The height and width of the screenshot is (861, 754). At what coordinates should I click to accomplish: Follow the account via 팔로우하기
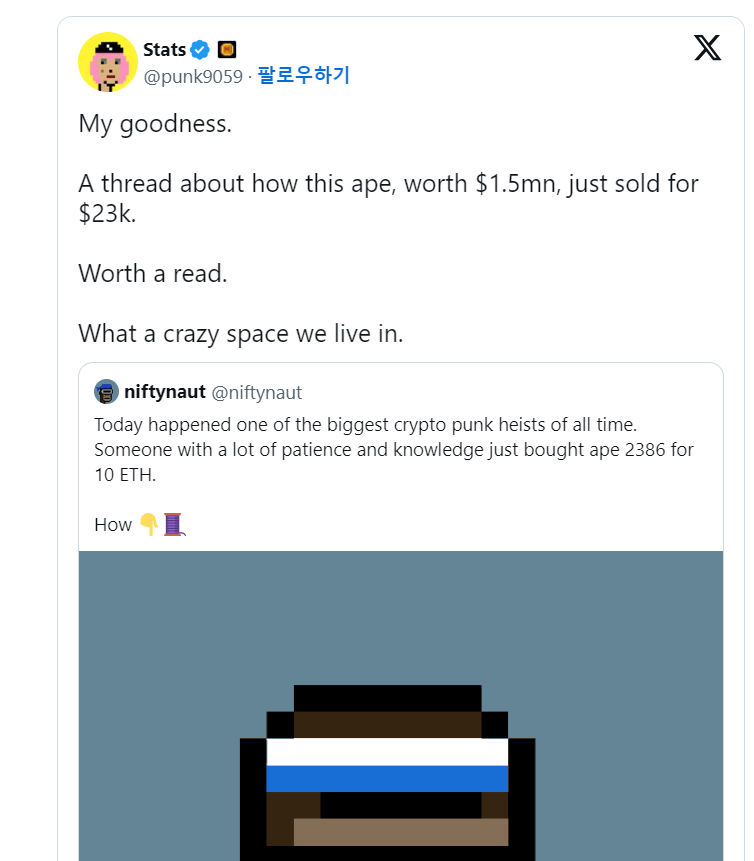(x=303, y=76)
